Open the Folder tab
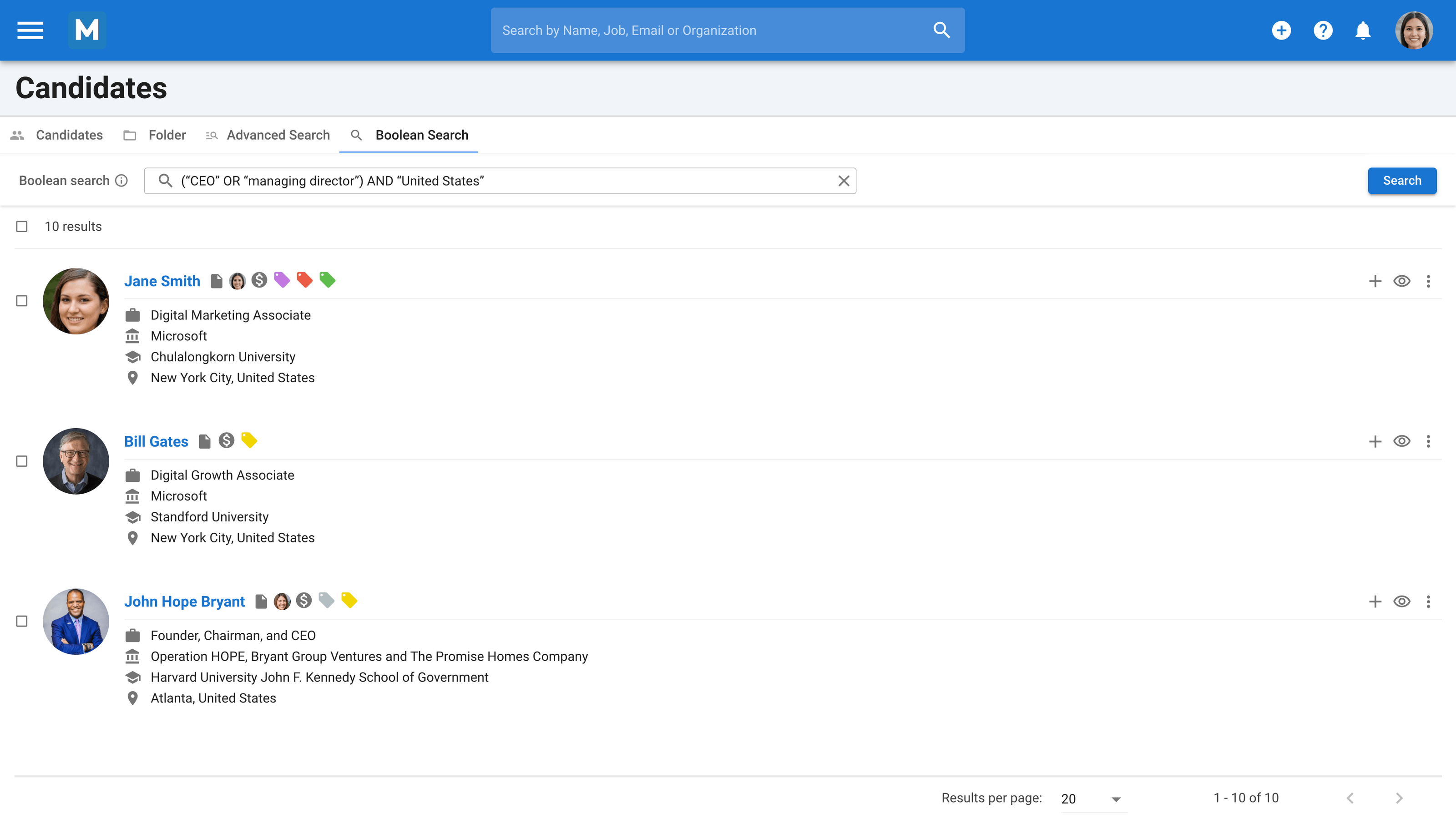The image size is (1456, 819). pyautogui.click(x=167, y=135)
